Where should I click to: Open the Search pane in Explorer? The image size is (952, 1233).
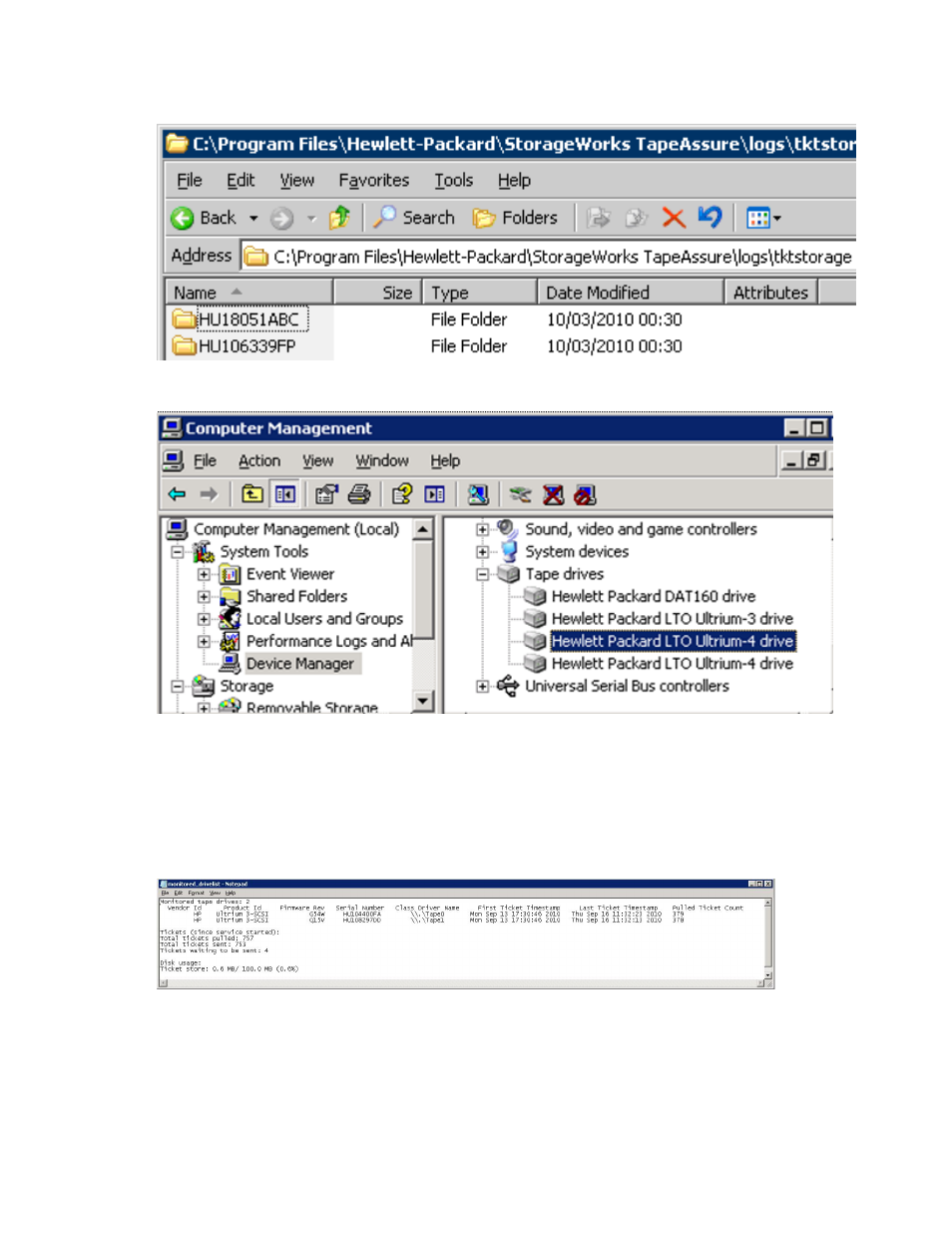[x=414, y=218]
